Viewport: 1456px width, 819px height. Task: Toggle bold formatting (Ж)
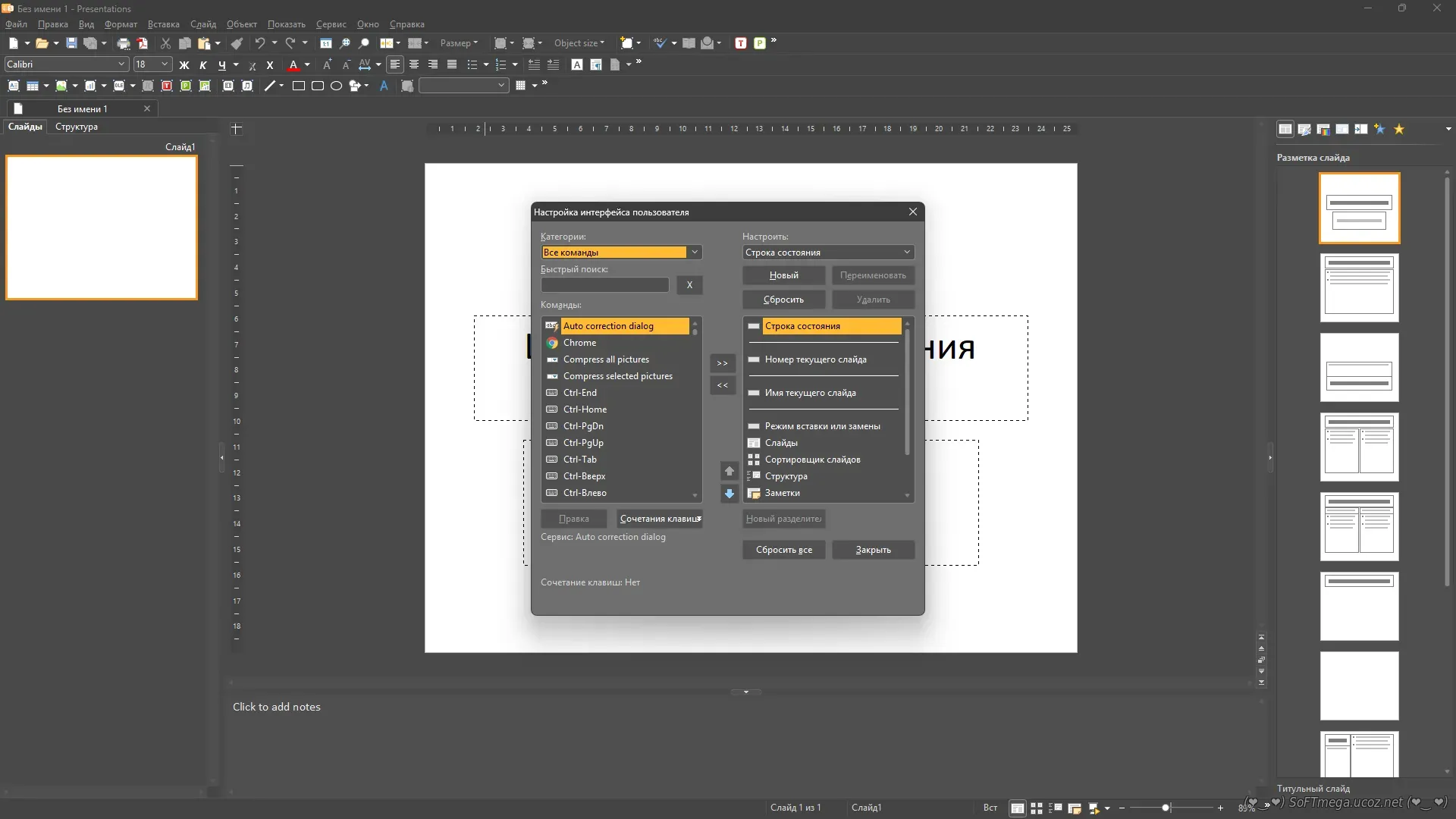(184, 65)
